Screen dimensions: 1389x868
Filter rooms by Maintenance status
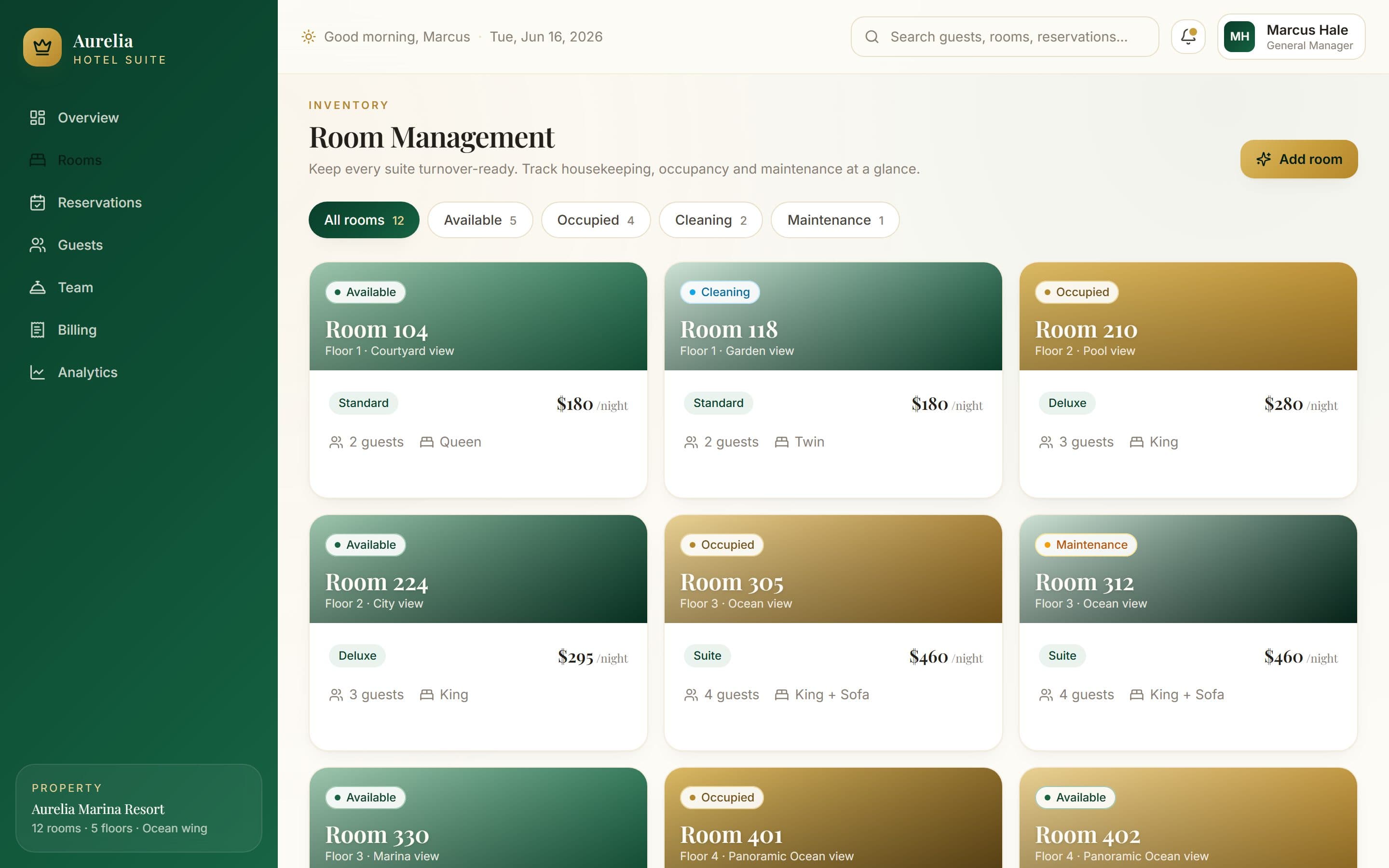835,220
